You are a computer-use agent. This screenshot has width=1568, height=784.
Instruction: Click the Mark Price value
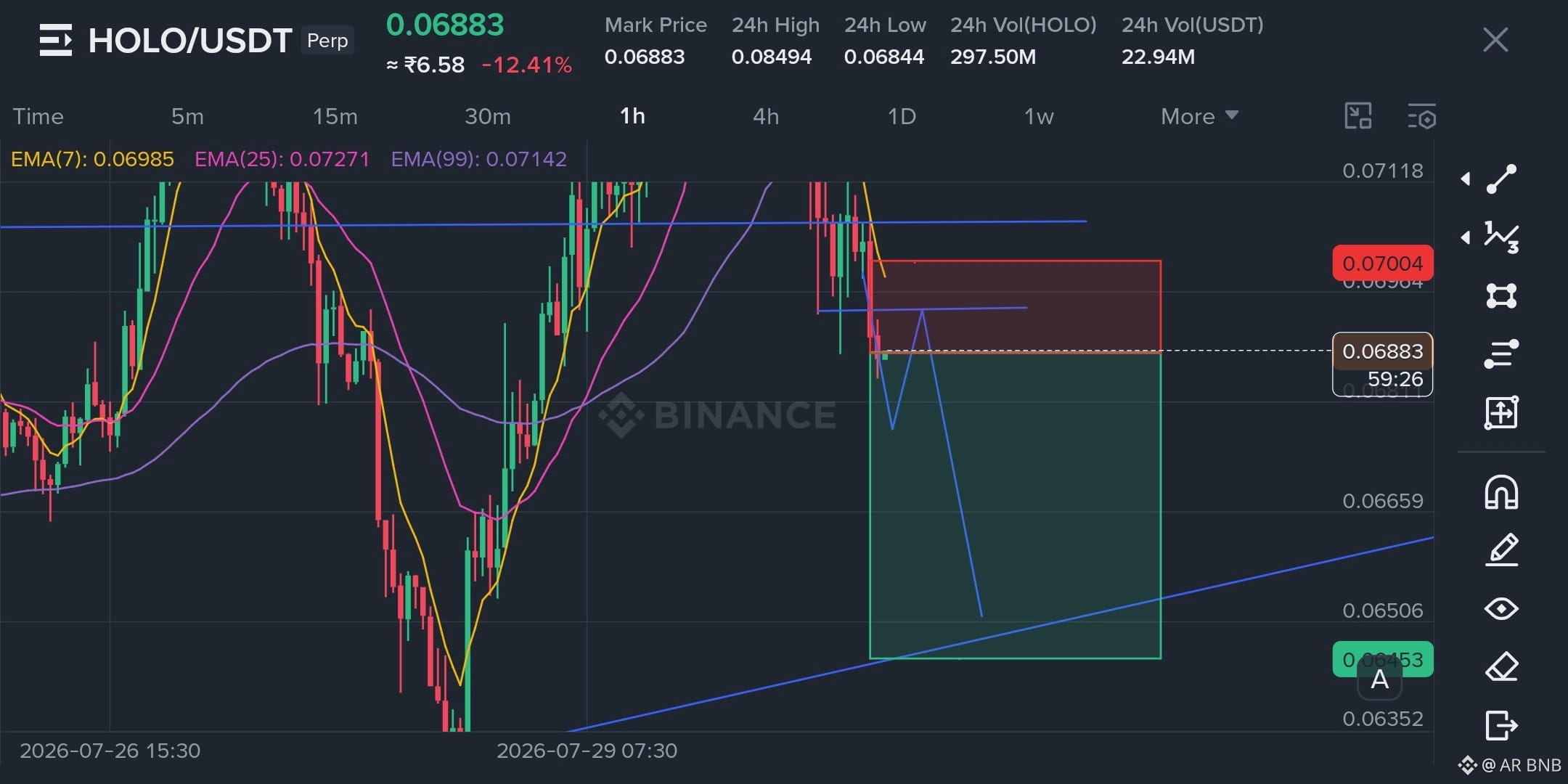645,57
